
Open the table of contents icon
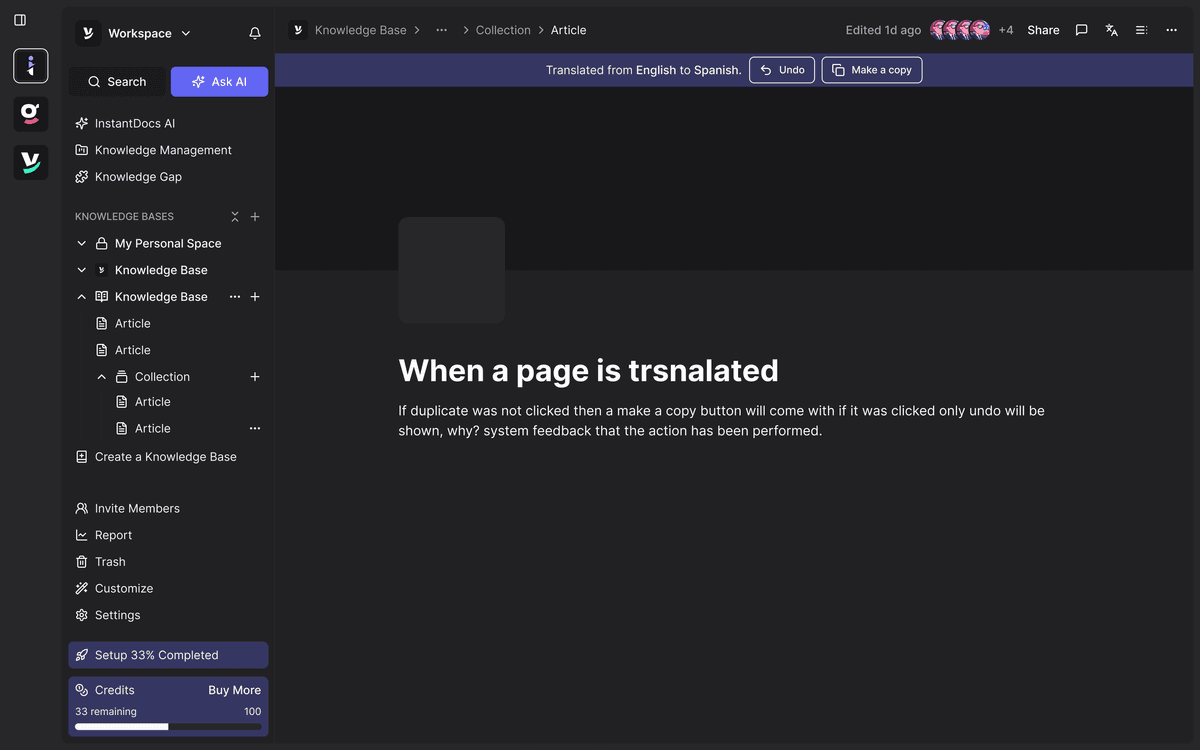(x=1141, y=30)
